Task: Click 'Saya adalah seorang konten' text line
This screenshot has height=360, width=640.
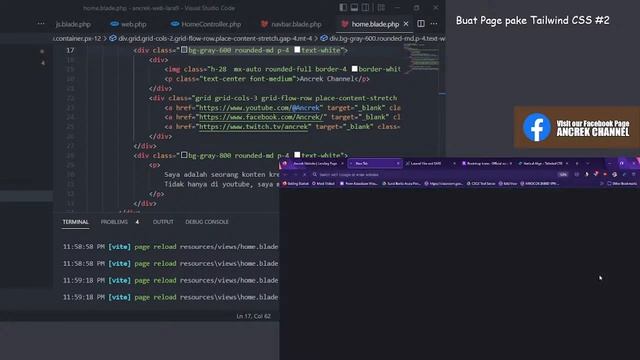Action: 222,174
